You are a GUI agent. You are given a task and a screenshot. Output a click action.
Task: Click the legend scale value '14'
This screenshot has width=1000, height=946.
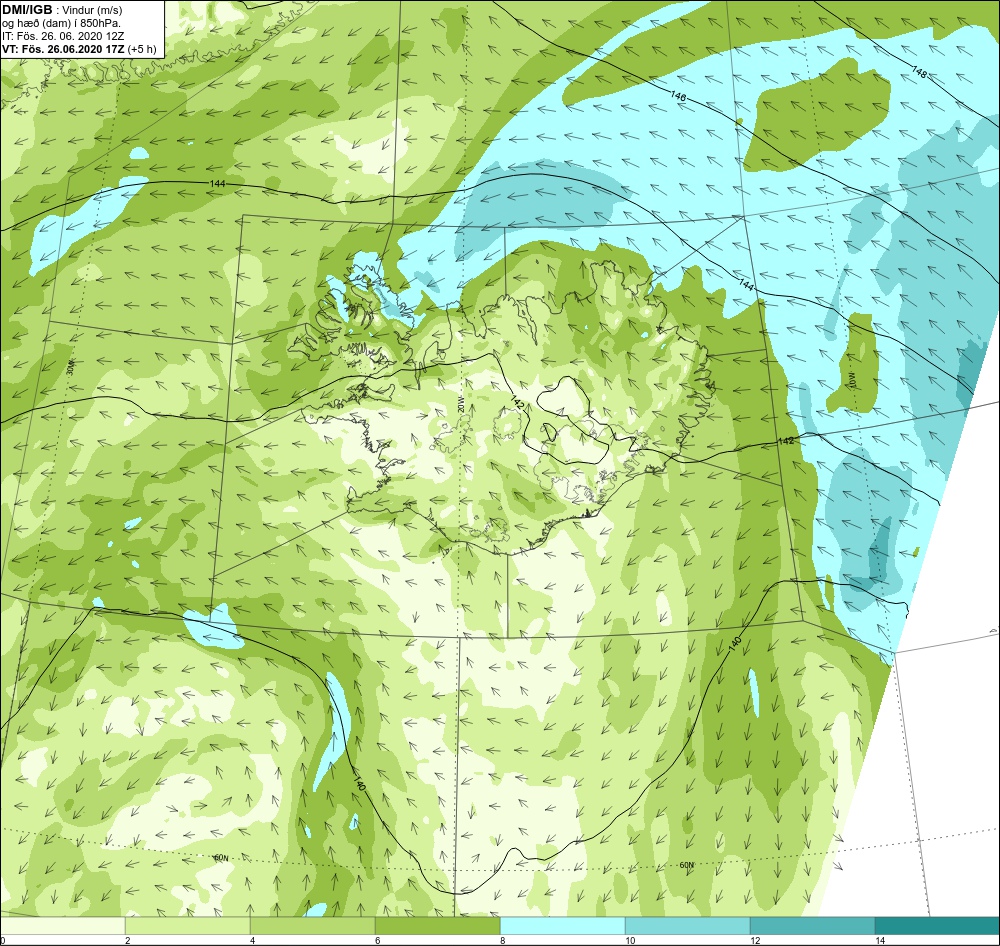pos(880,940)
